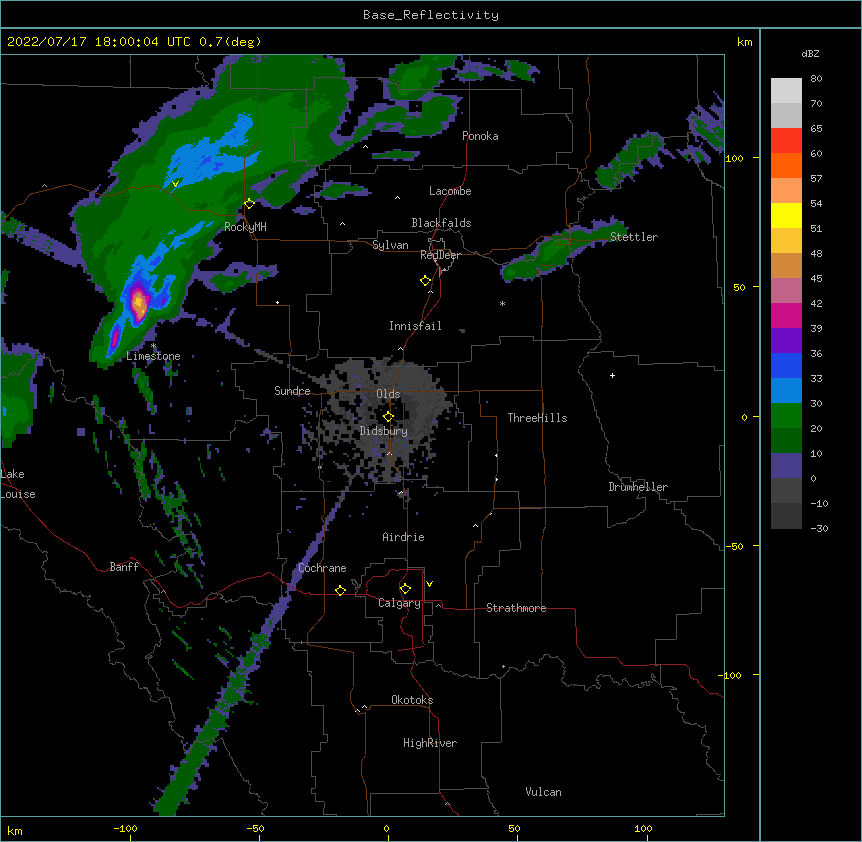Screen dimensions: 862x842
Task: Click the Cochrane city label
Action: click(322, 568)
